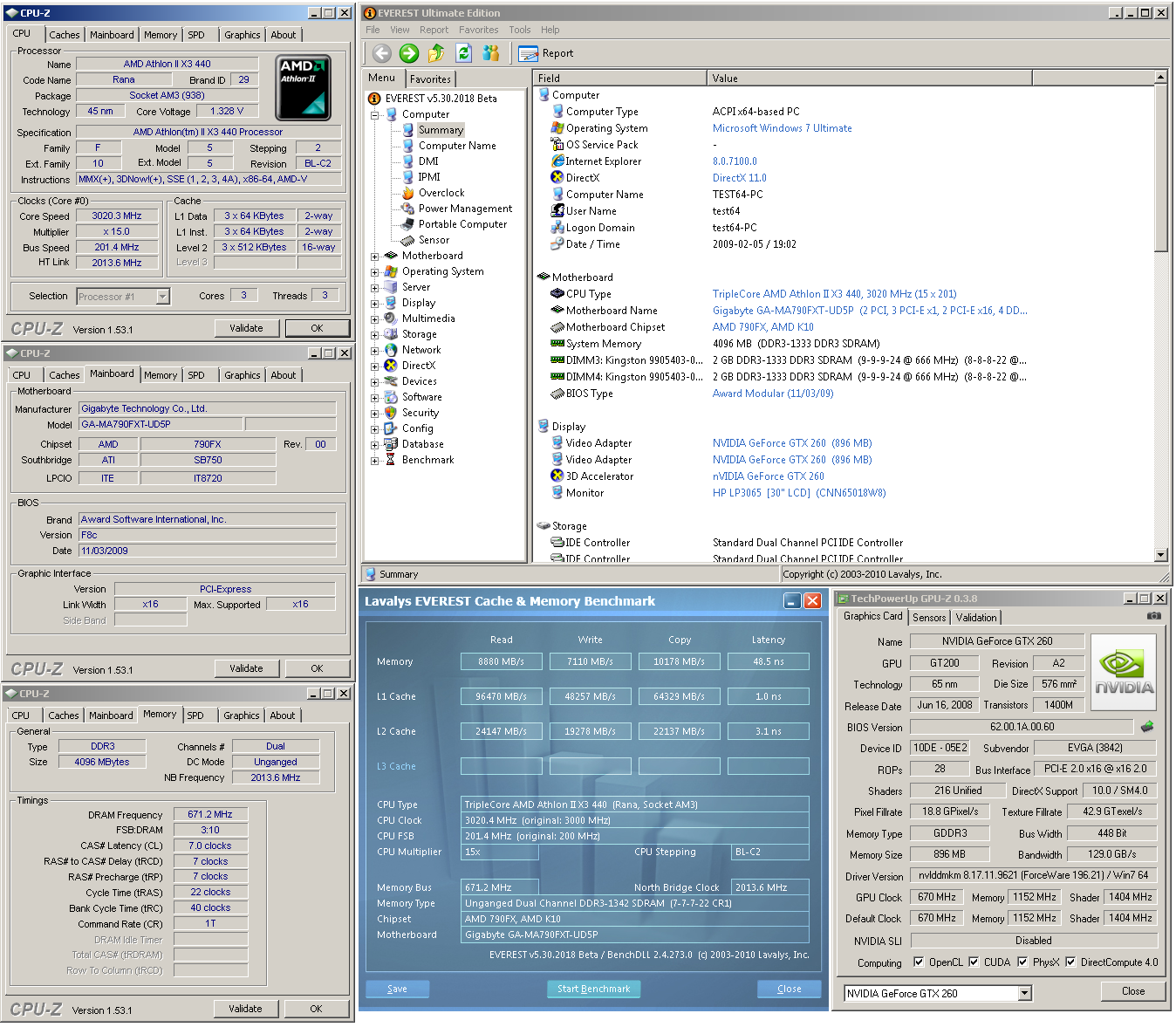Click the Monitor field icon in summary

tap(557, 493)
